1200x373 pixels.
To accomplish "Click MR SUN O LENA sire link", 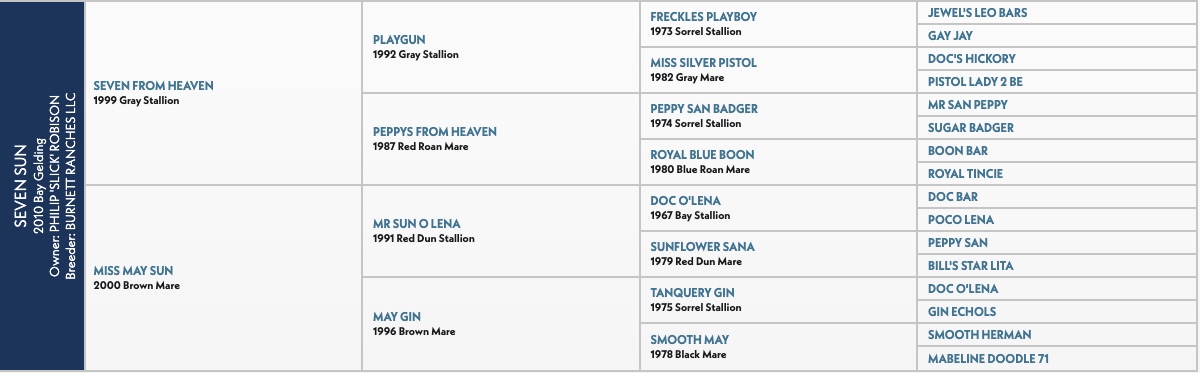I will (416, 224).
